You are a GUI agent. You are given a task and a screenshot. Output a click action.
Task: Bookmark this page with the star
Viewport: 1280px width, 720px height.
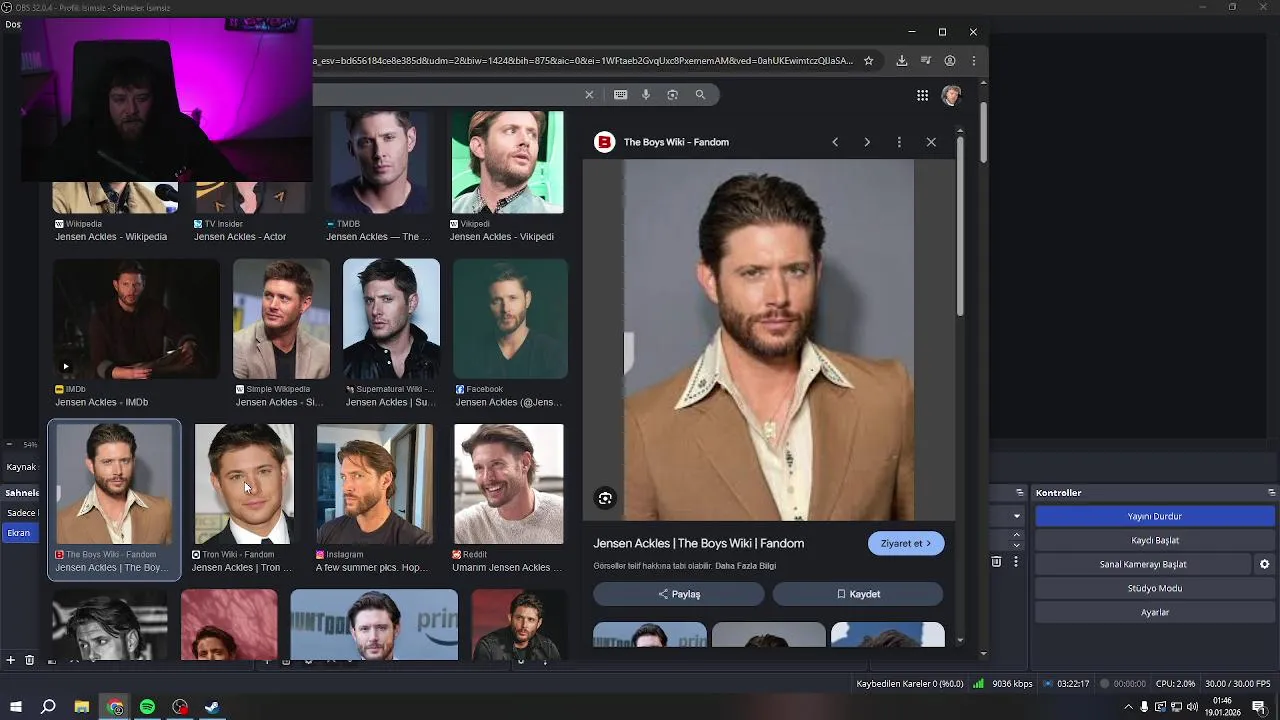point(868,61)
